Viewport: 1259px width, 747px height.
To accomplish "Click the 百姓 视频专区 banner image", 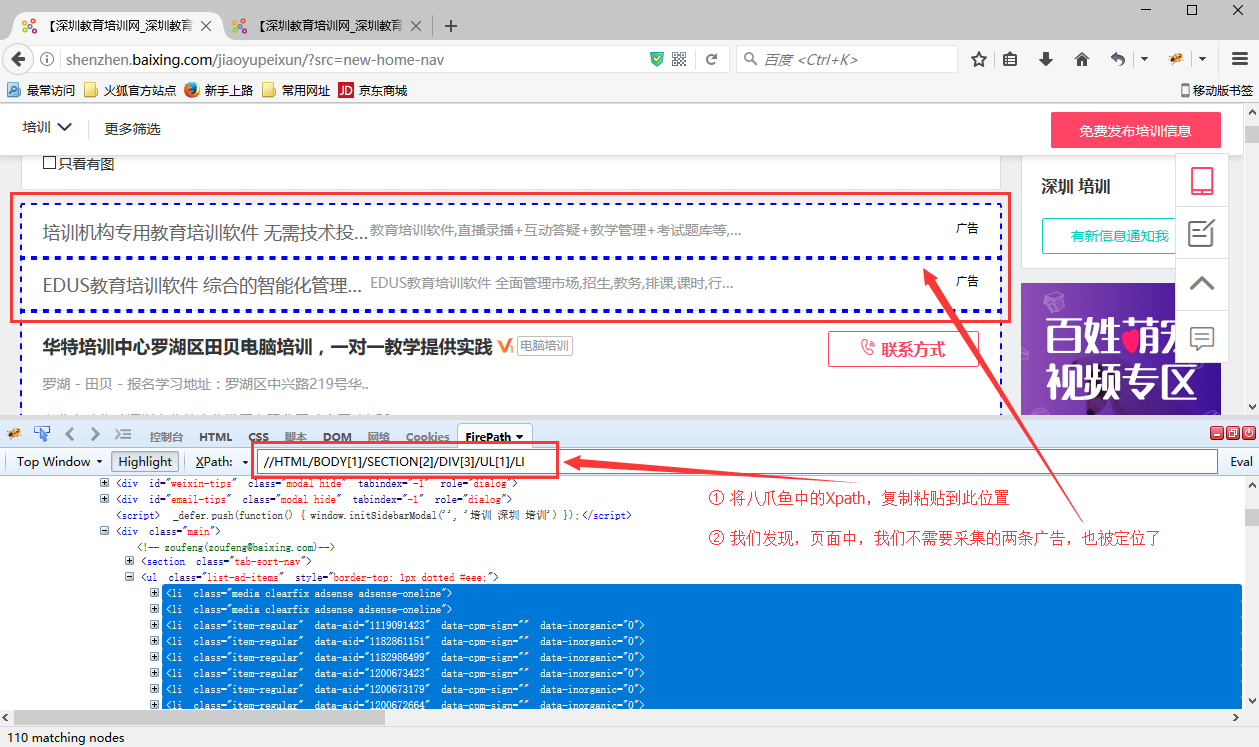I will coord(1121,348).
